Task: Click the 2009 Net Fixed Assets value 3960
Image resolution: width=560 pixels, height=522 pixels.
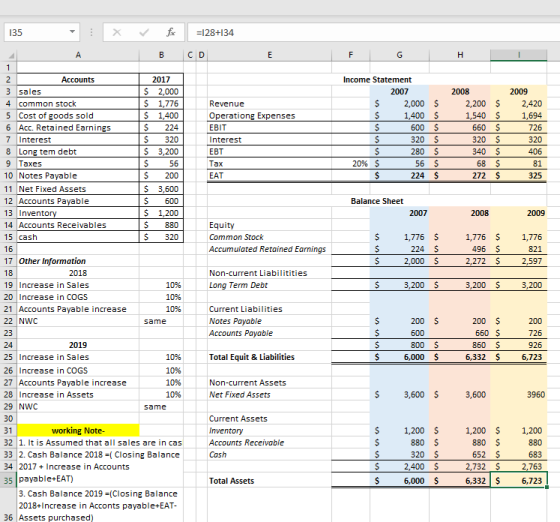Action: (x=519, y=395)
